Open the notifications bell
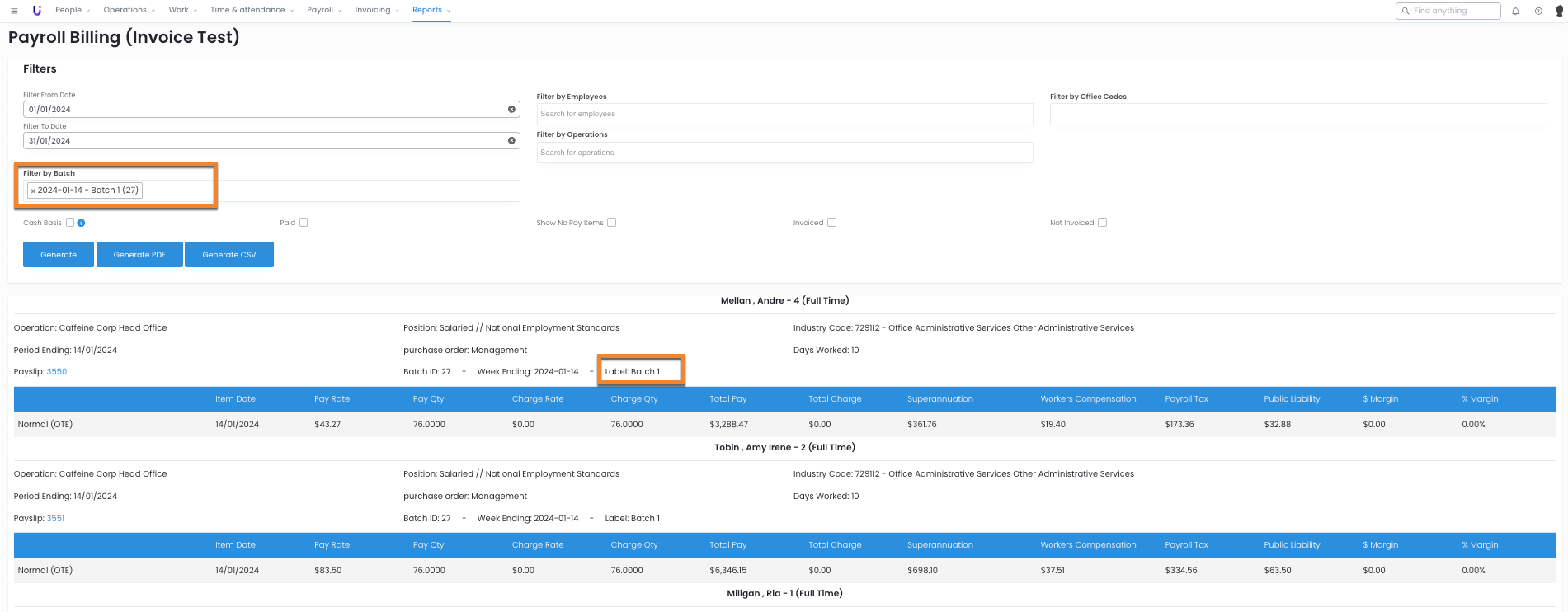The image size is (1568, 612). (x=1515, y=11)
